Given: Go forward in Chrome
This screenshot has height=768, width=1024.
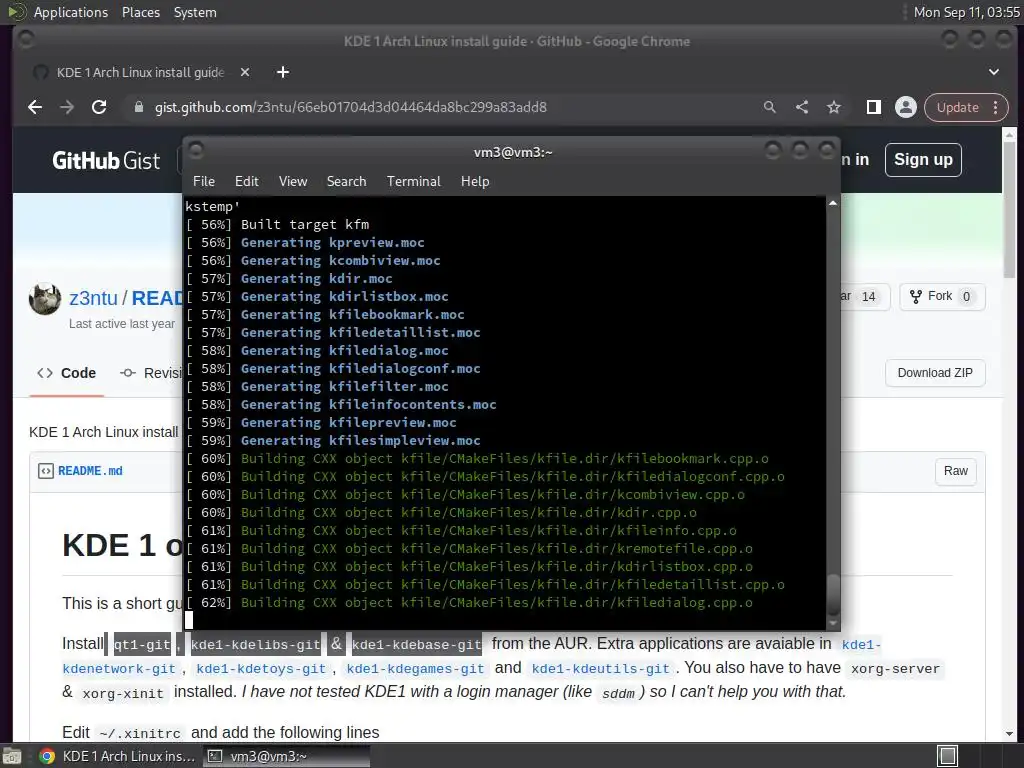Looking at the screenshot, I should 67,107.
